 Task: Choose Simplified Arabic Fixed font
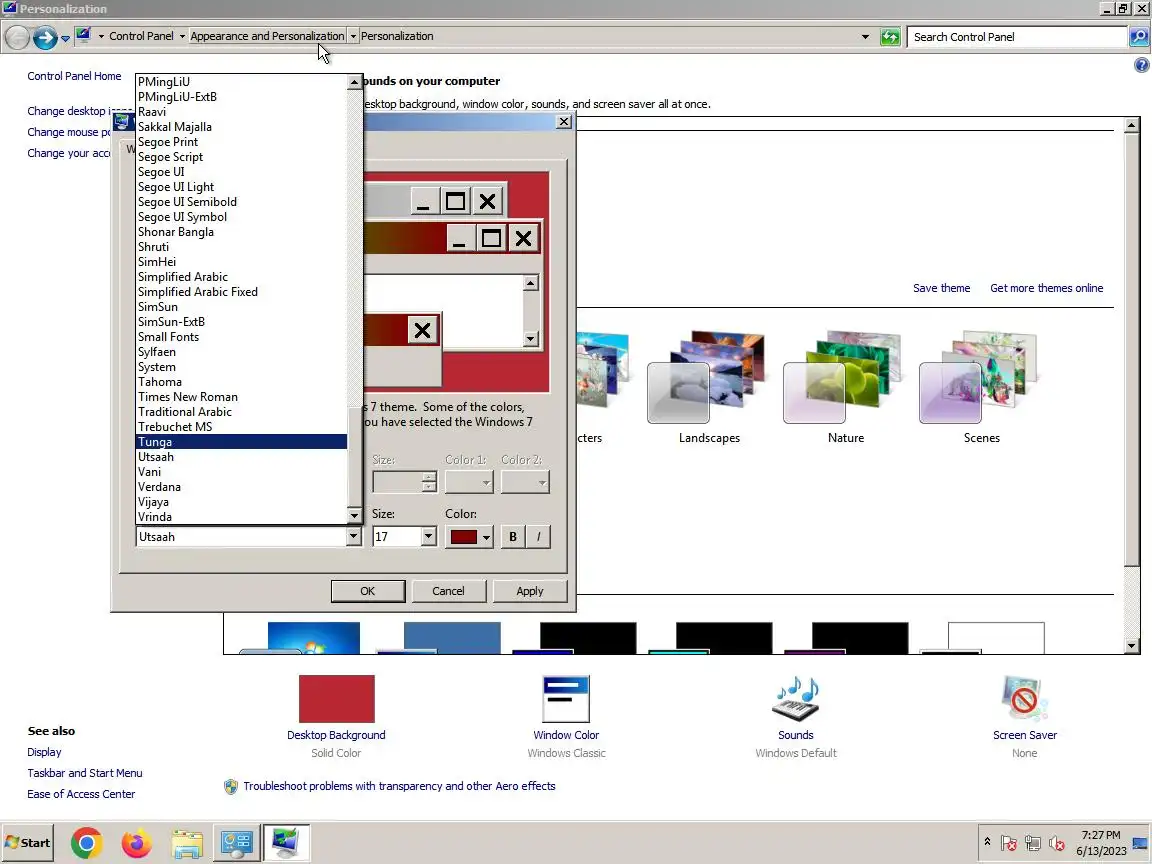tap(241, 292)
